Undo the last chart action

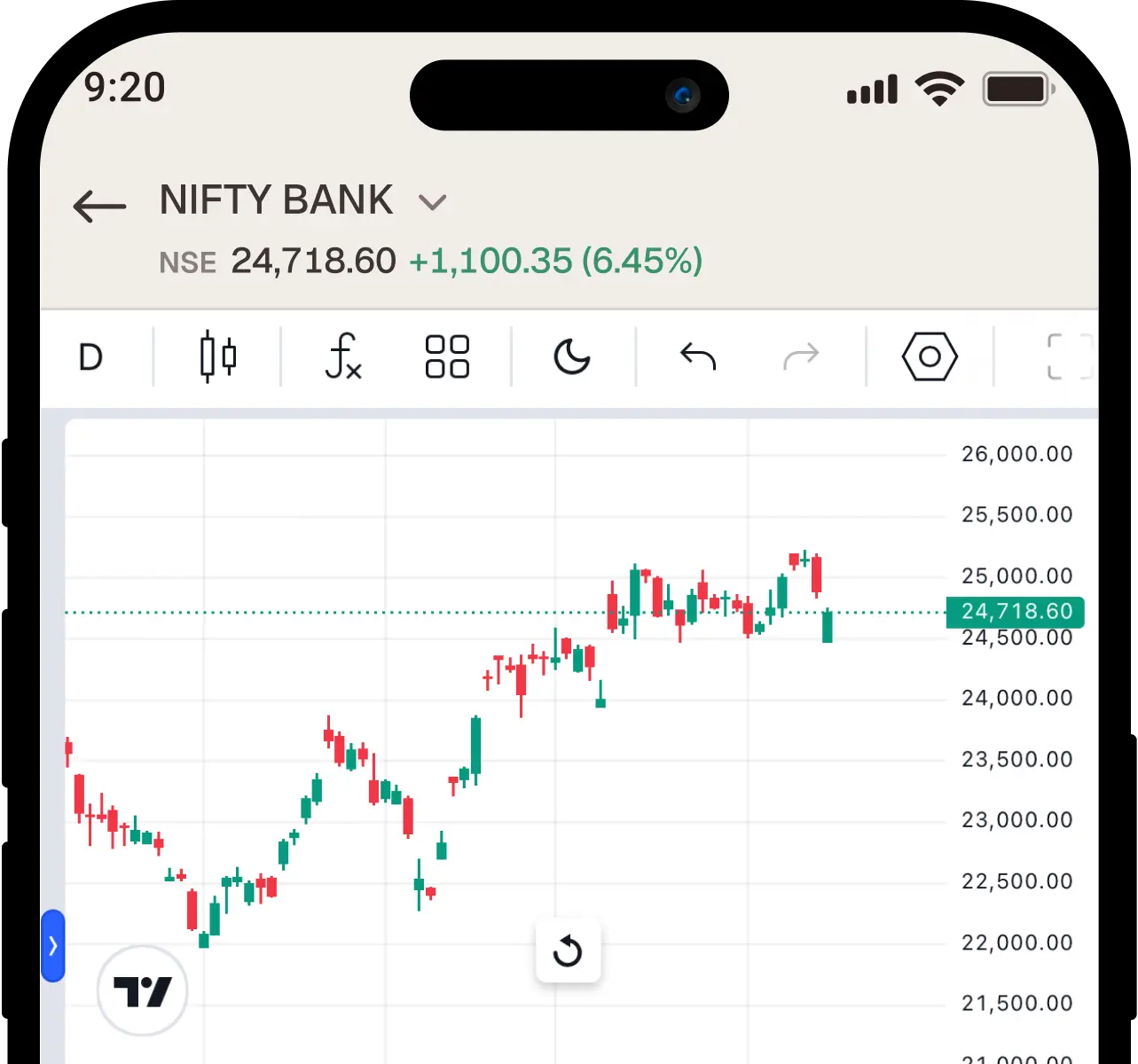tap(698, 356)
